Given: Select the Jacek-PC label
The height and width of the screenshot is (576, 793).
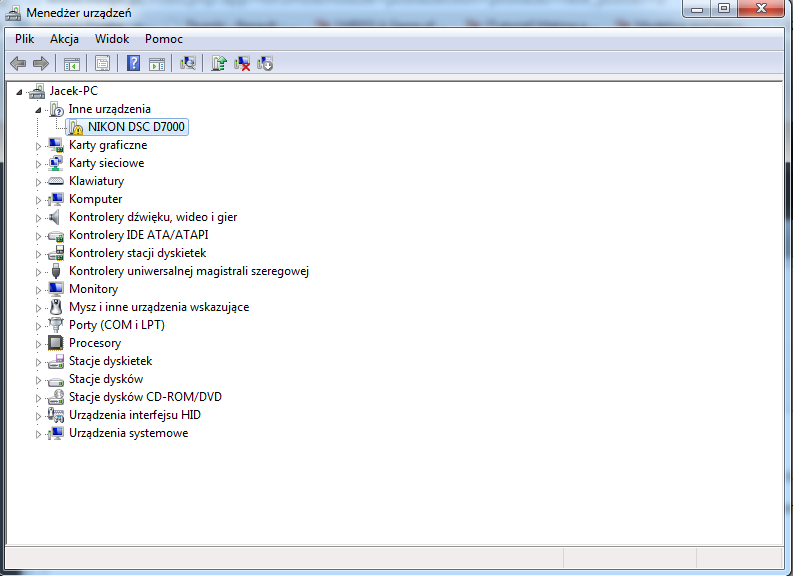Looking at the screenshot, I should 73,91.
